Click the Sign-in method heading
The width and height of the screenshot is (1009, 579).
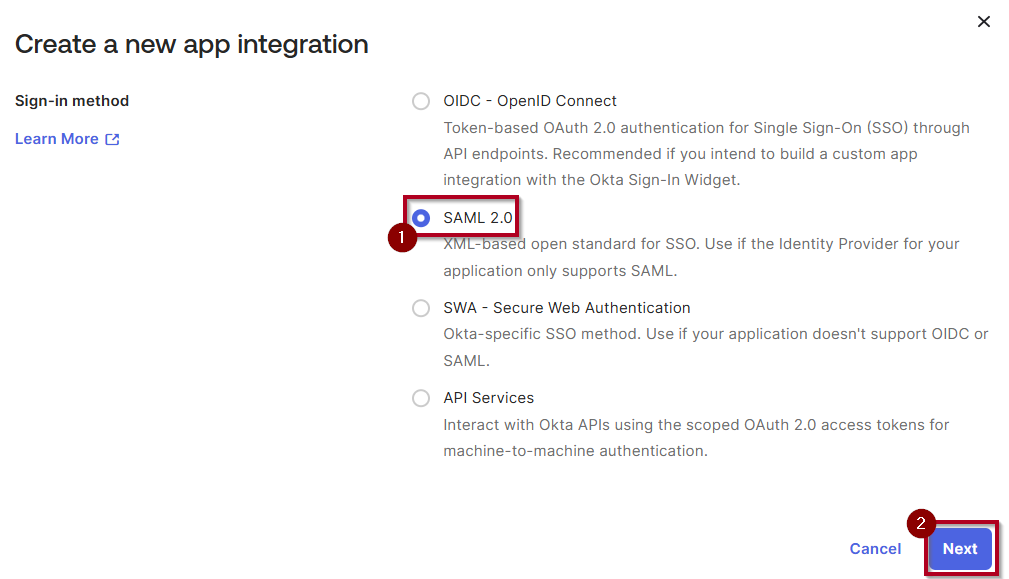(x=72, y=100)
